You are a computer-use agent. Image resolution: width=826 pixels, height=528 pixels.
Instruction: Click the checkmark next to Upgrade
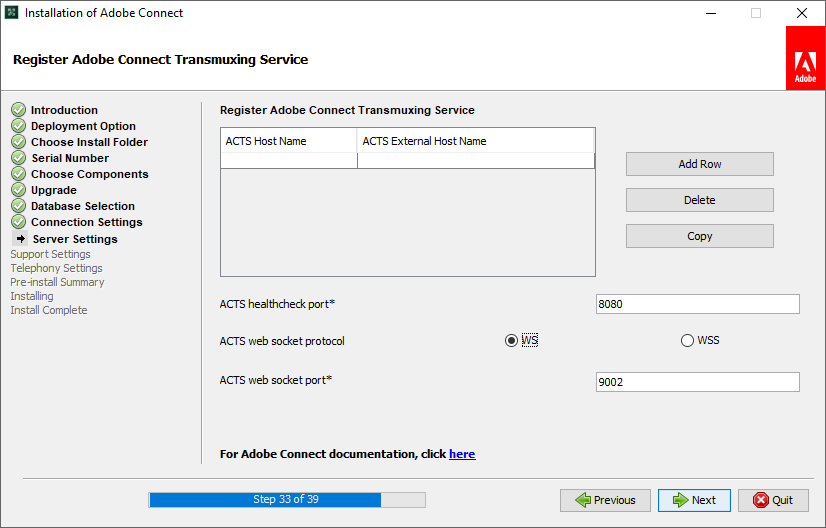coord(18,190)
